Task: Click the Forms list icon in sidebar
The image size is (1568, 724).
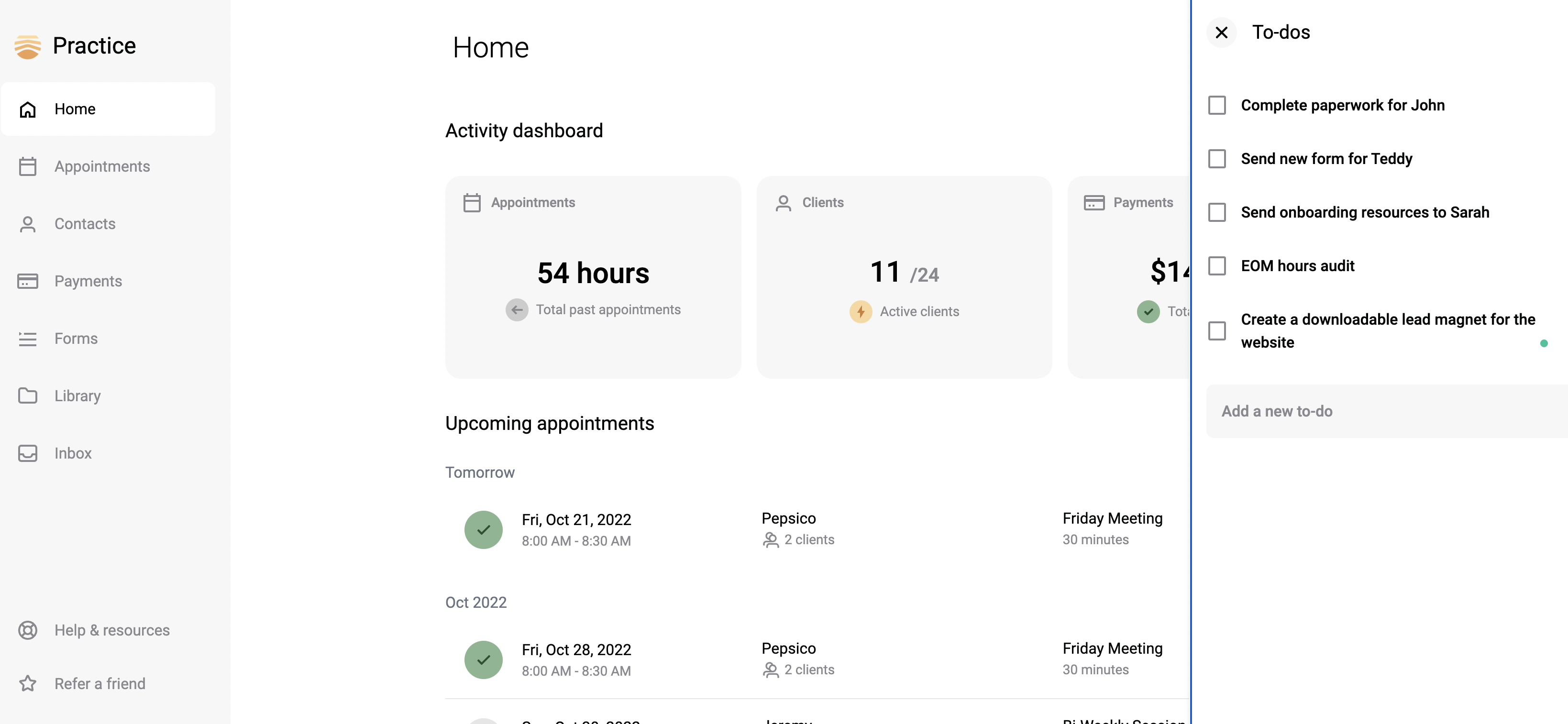Action: [28, 339]
